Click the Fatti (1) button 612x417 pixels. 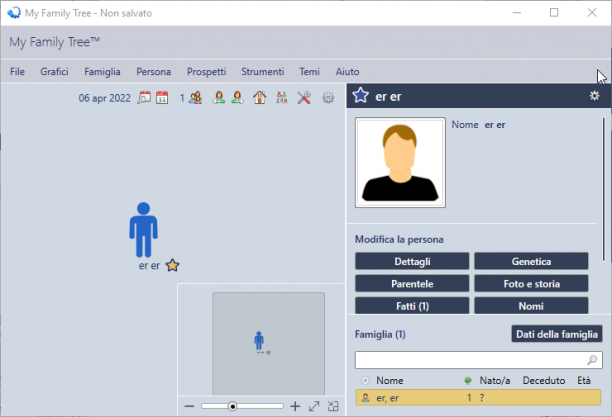pos(412,306)
